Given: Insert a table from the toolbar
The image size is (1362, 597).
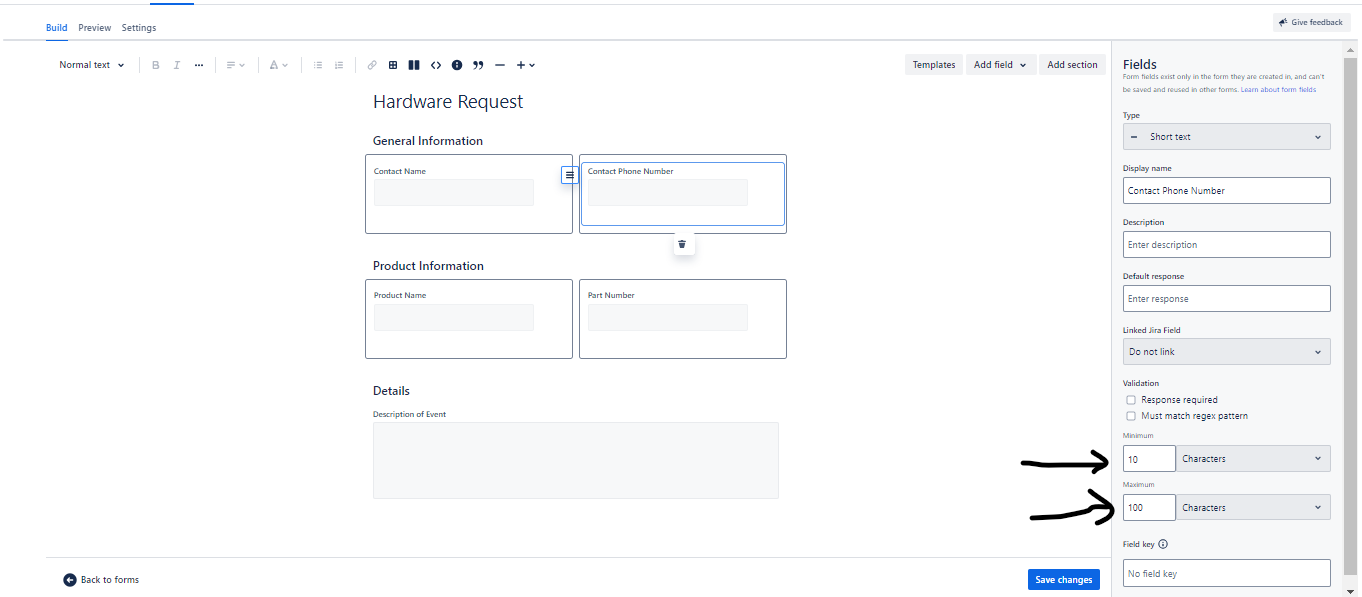Looking at the screenshot, I should (x=392, y=64).
